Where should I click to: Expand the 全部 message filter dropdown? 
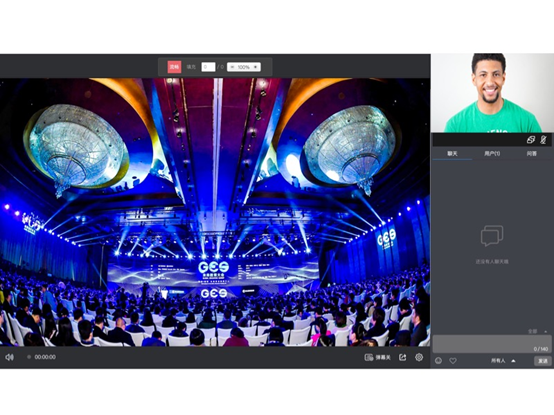tap(537, 331)
